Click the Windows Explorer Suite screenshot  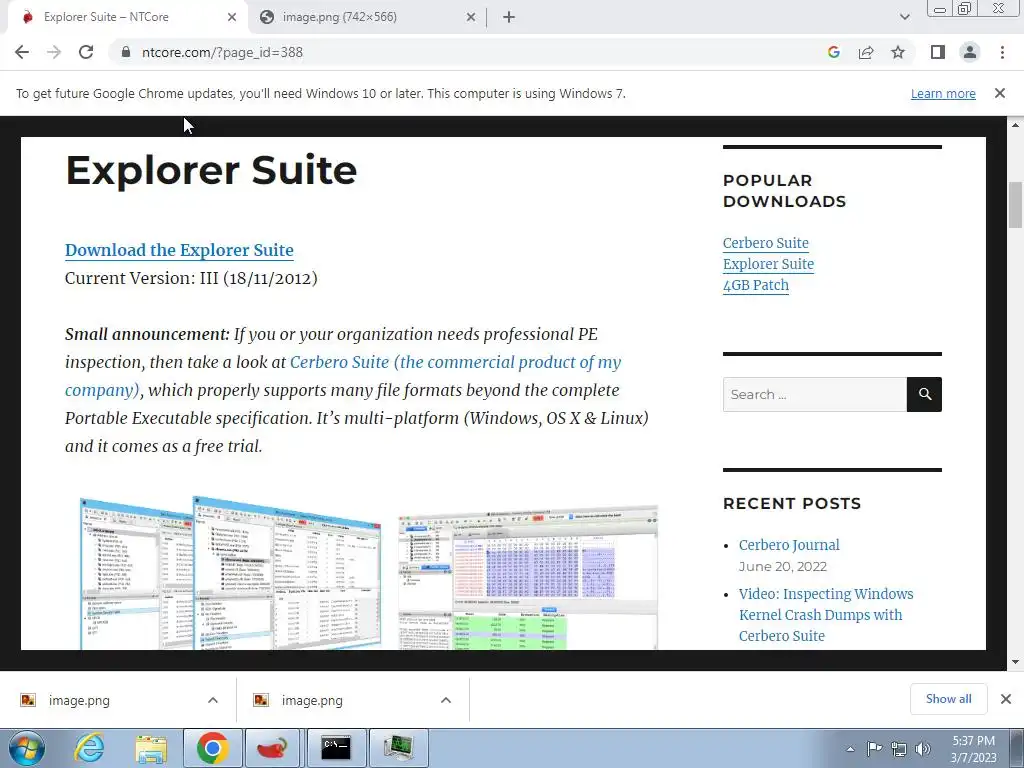pyautogui.click(x=230, y=573)
